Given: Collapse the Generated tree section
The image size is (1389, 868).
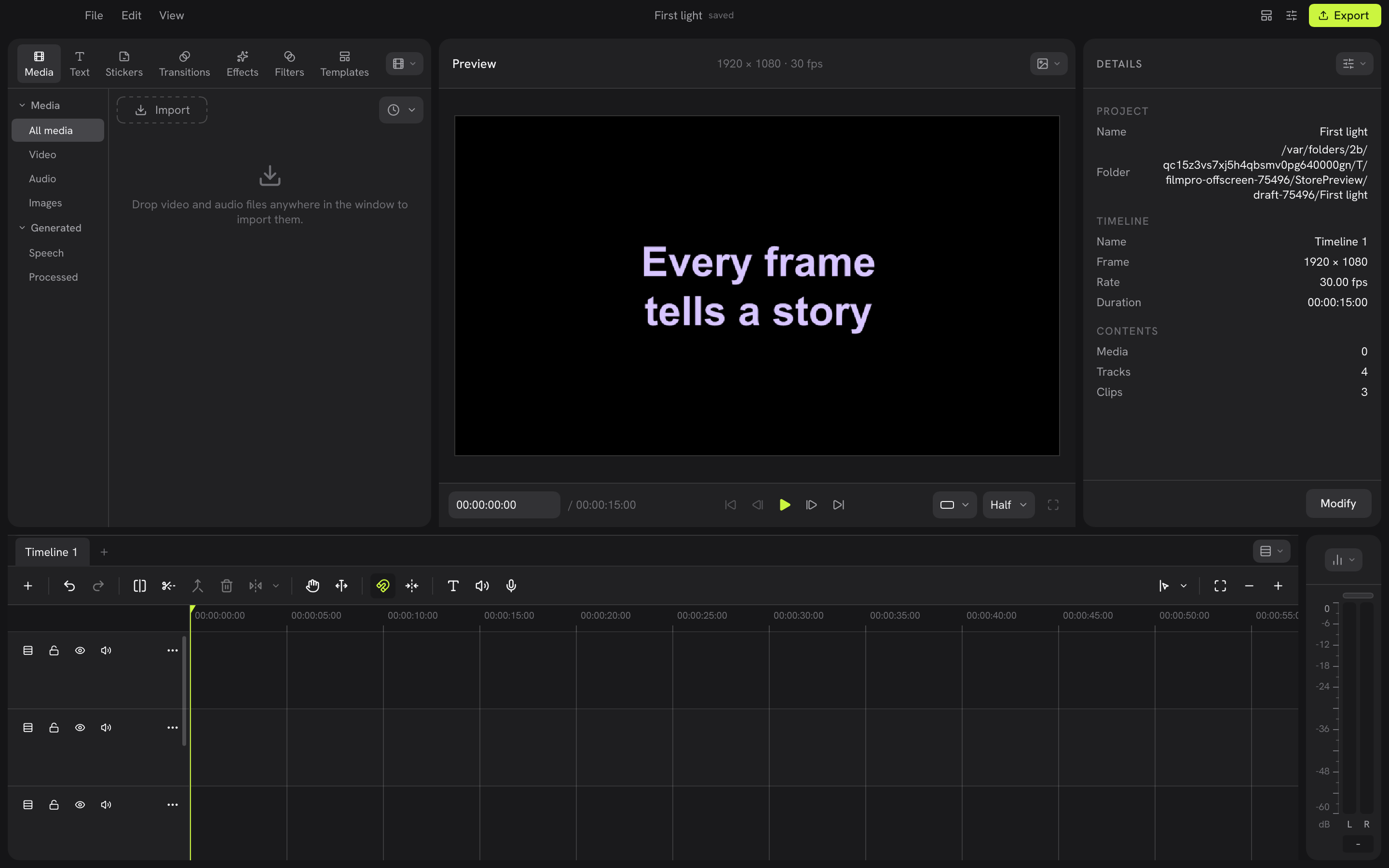Looking at the screenshot, I should (x=22, y=228).
